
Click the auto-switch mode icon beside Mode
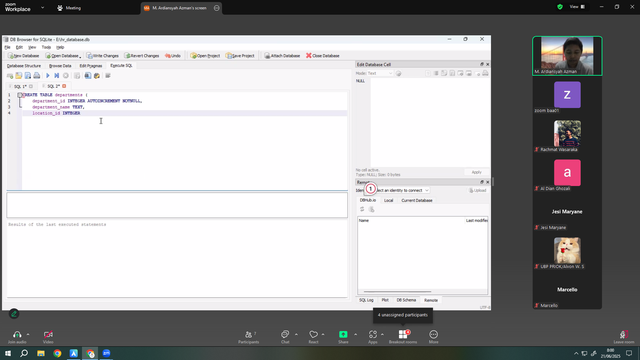tap(399, 73)
